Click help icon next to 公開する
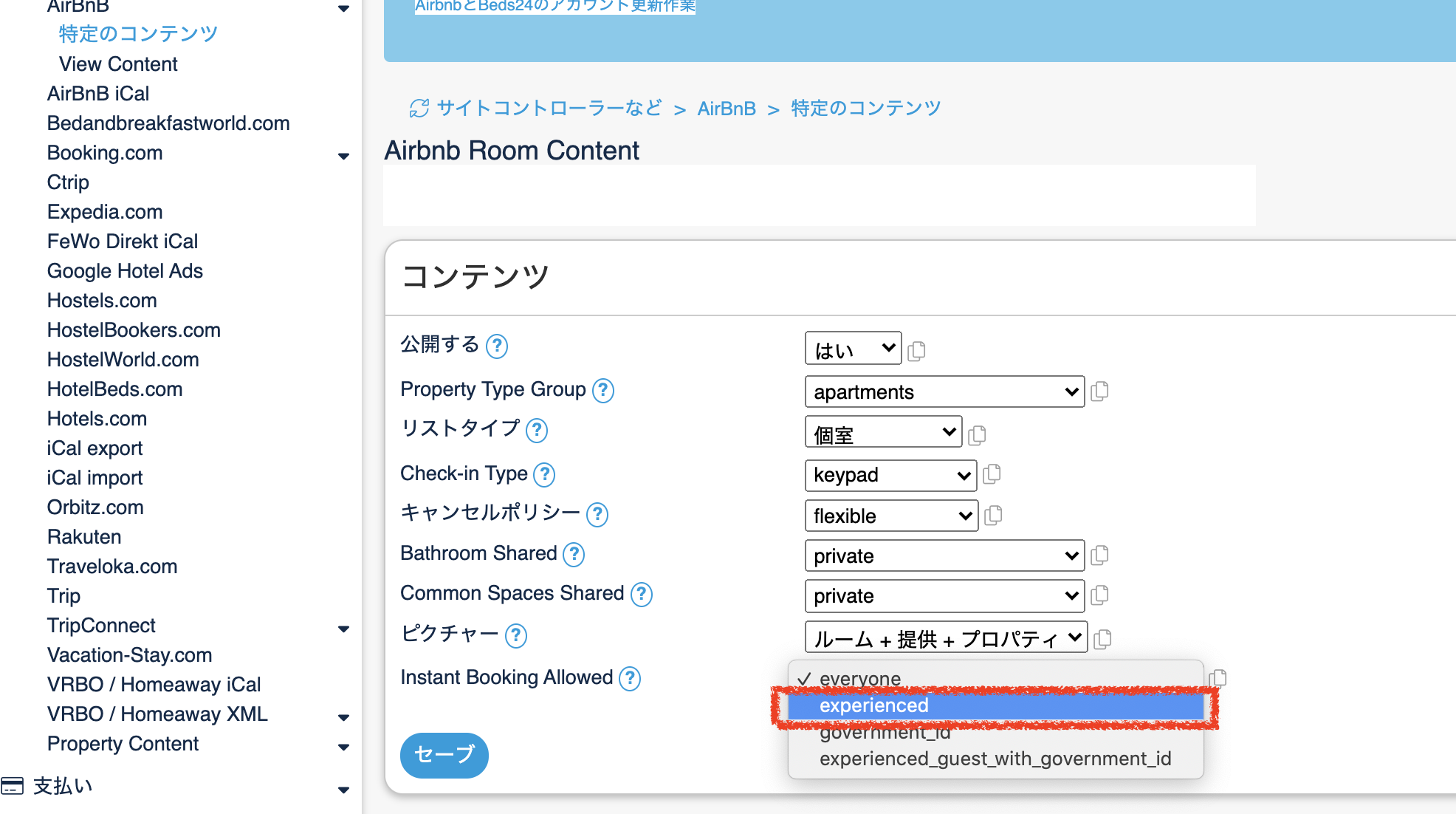Screen dimensions: 1456x814 [x=497, y=346]
